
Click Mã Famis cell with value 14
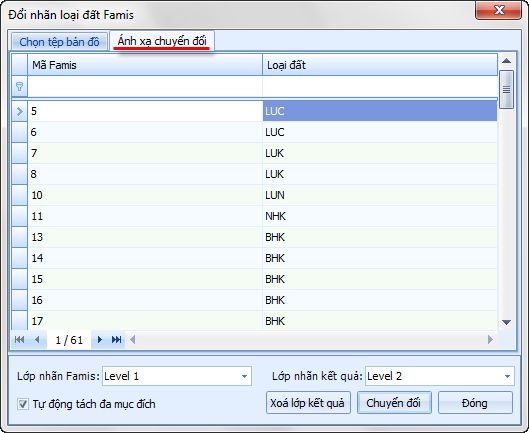pos(145,258)
